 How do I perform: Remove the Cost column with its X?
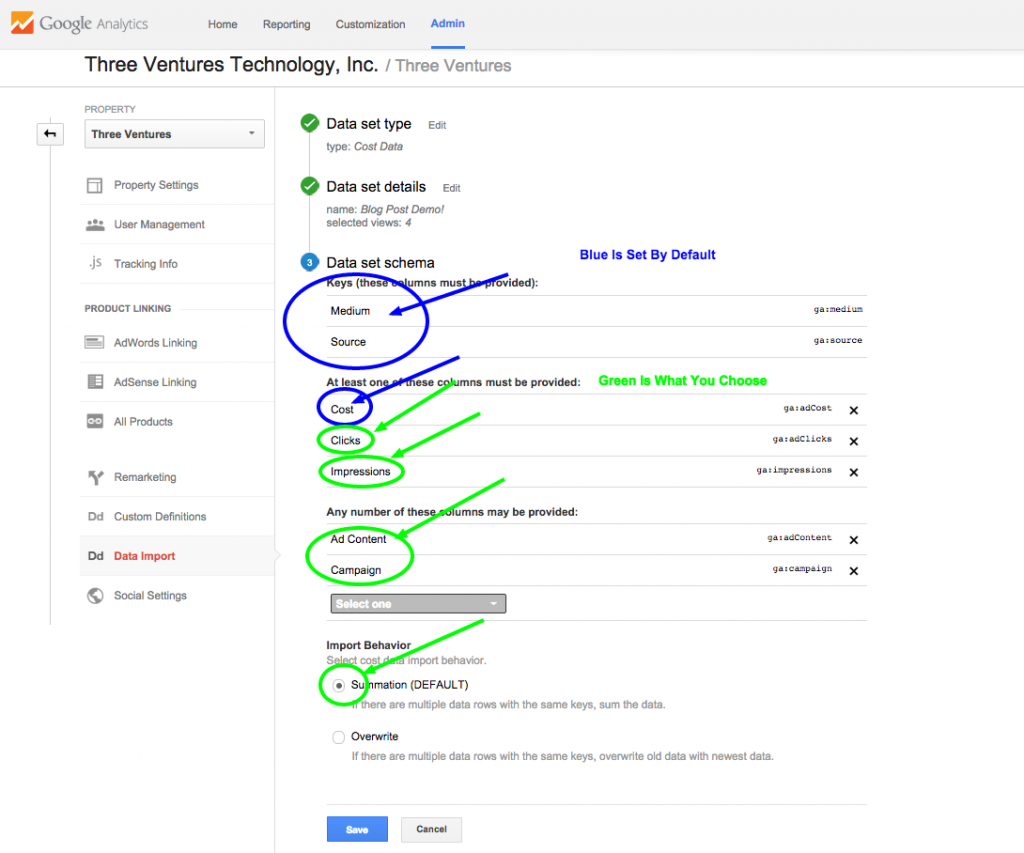(854, 410)
